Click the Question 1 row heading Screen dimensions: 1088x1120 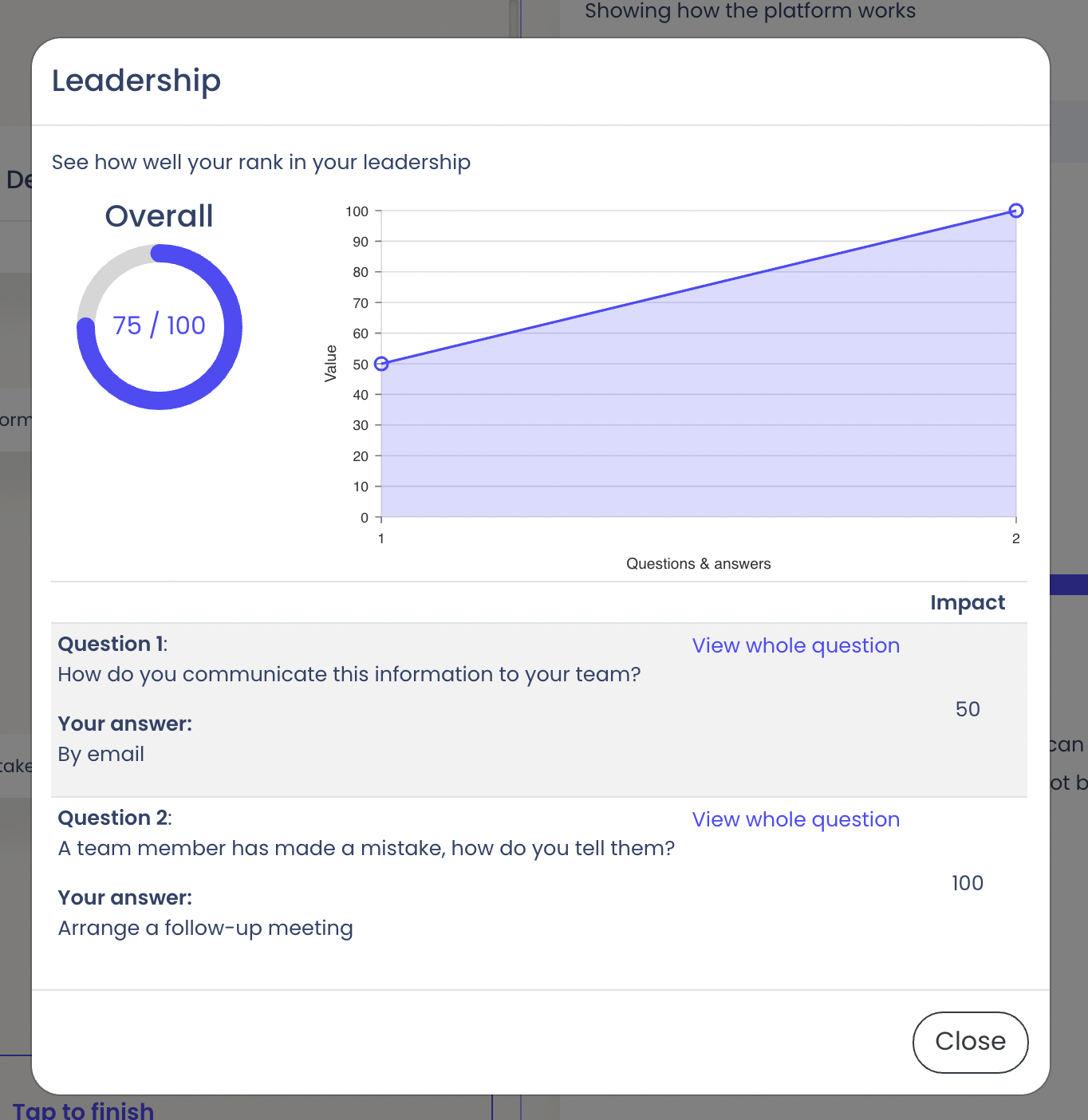coord(112,644)
